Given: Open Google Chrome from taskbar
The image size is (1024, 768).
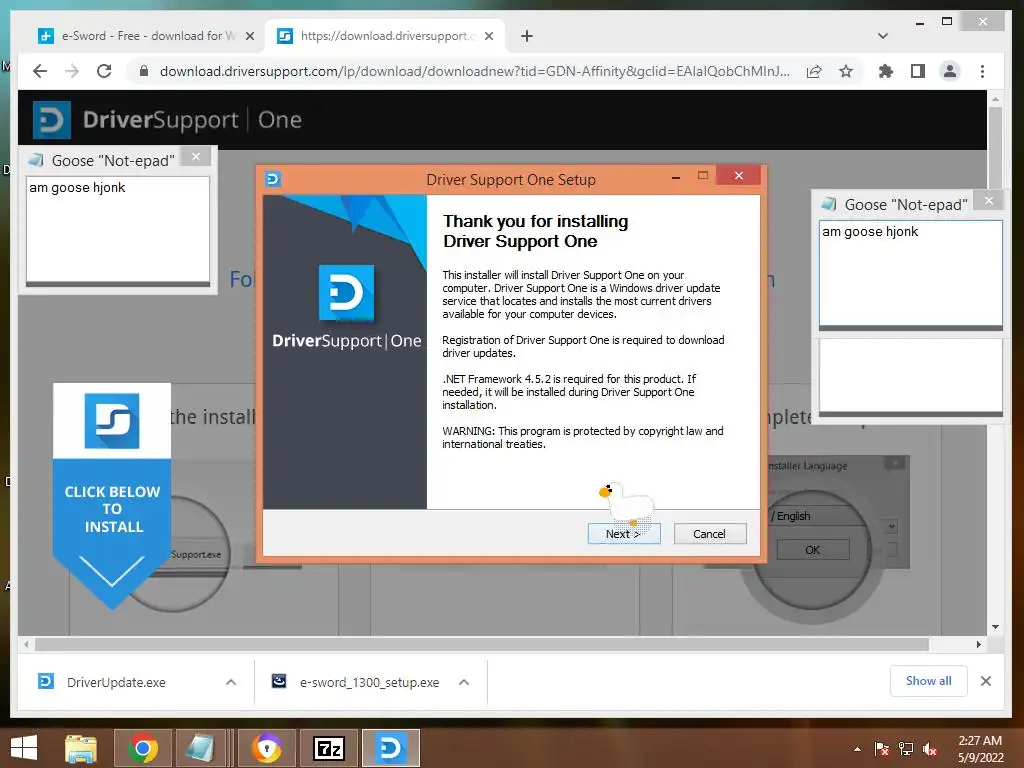Looking at the screenshot, I should click(142, 748).
